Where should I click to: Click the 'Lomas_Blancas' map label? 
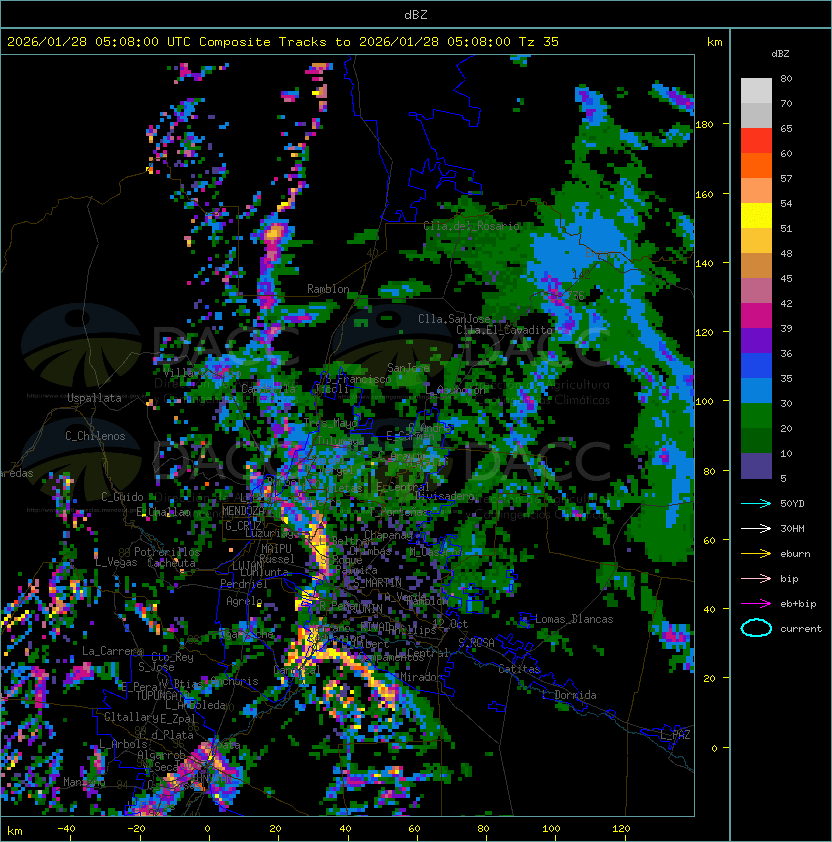coord(574,619)
